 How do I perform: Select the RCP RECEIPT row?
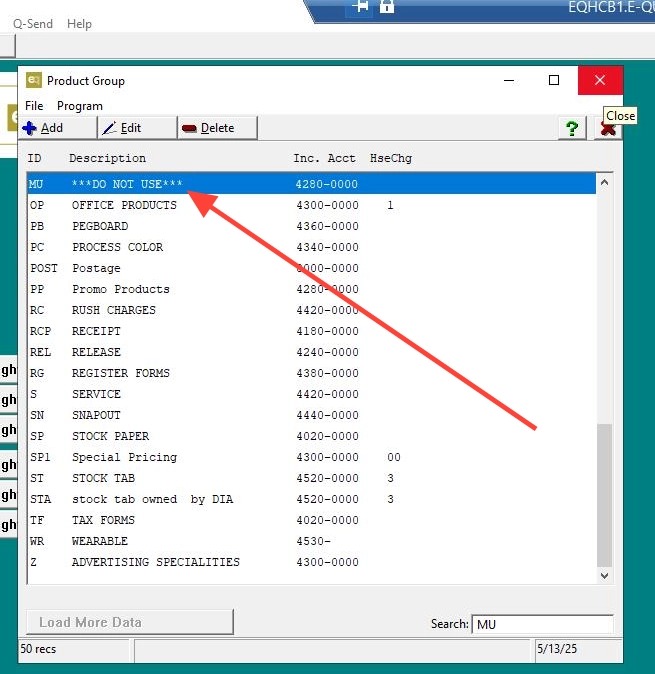312,331
